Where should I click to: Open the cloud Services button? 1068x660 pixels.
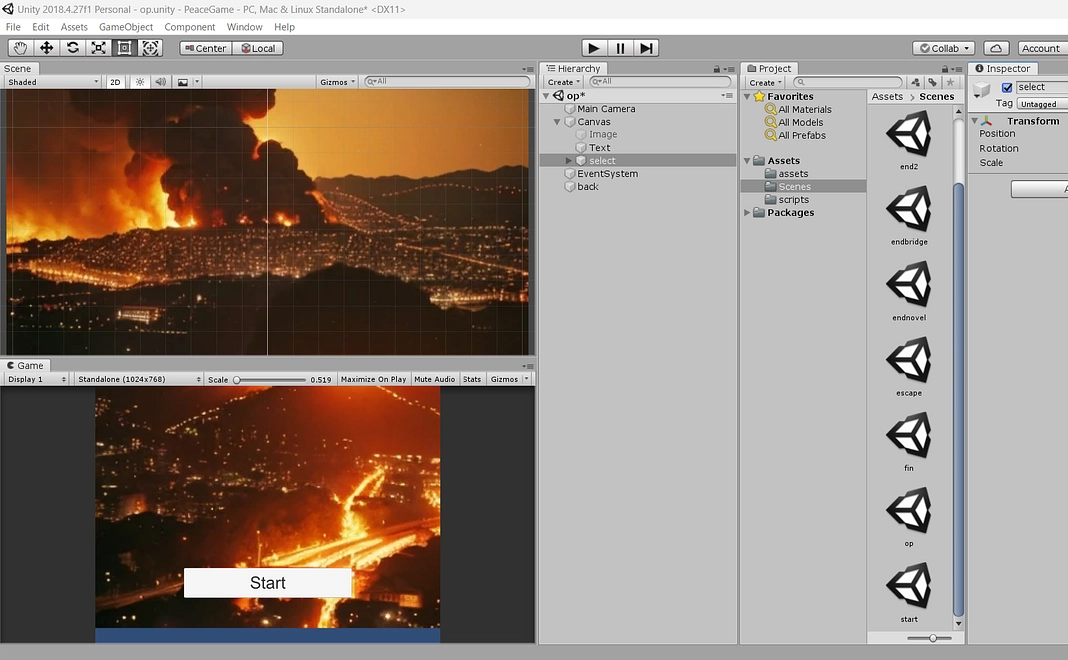[996, 48]
